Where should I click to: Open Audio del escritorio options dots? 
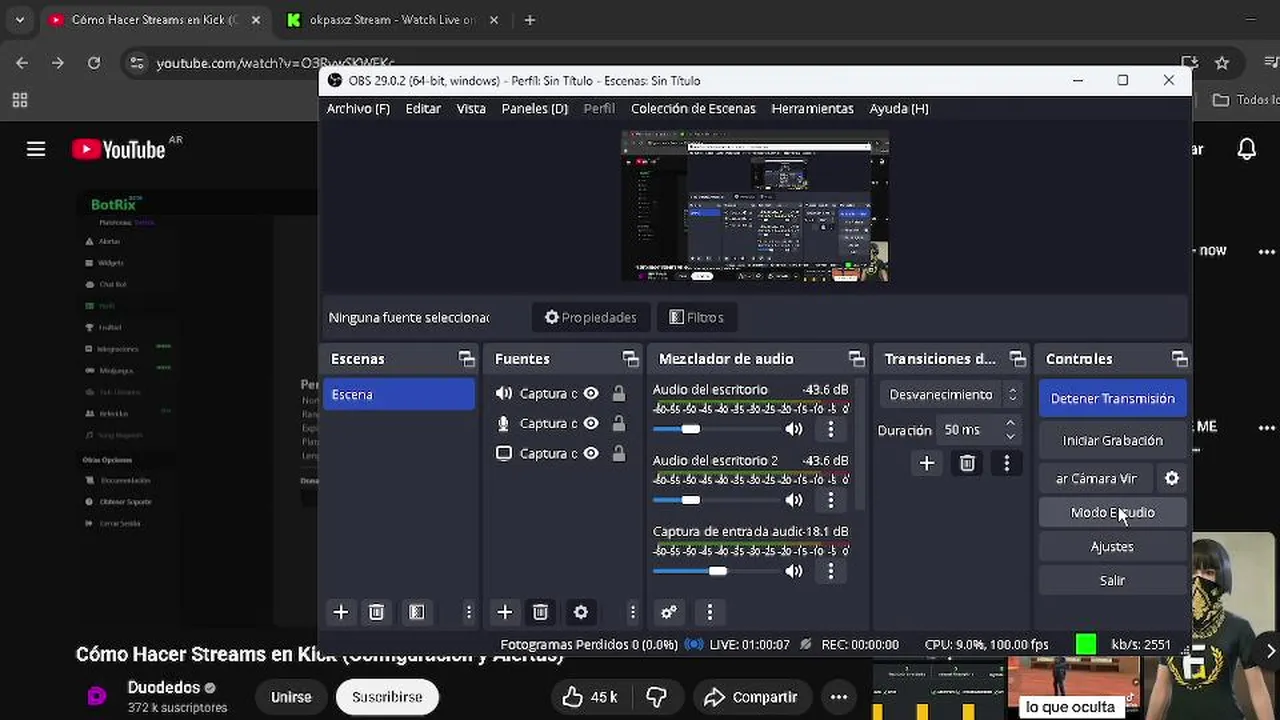click(x=830, y=429)
